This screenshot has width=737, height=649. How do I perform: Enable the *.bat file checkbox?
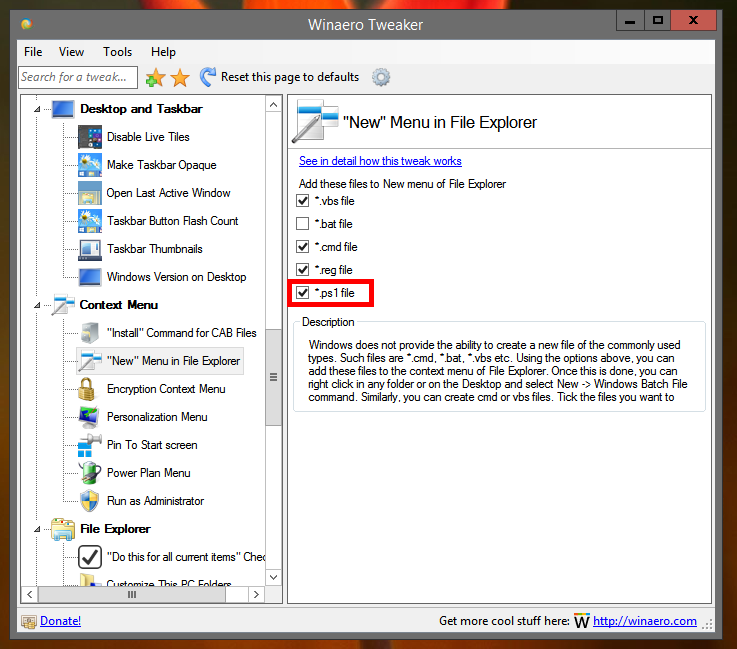pyautogui.click(x=302, y=224)
